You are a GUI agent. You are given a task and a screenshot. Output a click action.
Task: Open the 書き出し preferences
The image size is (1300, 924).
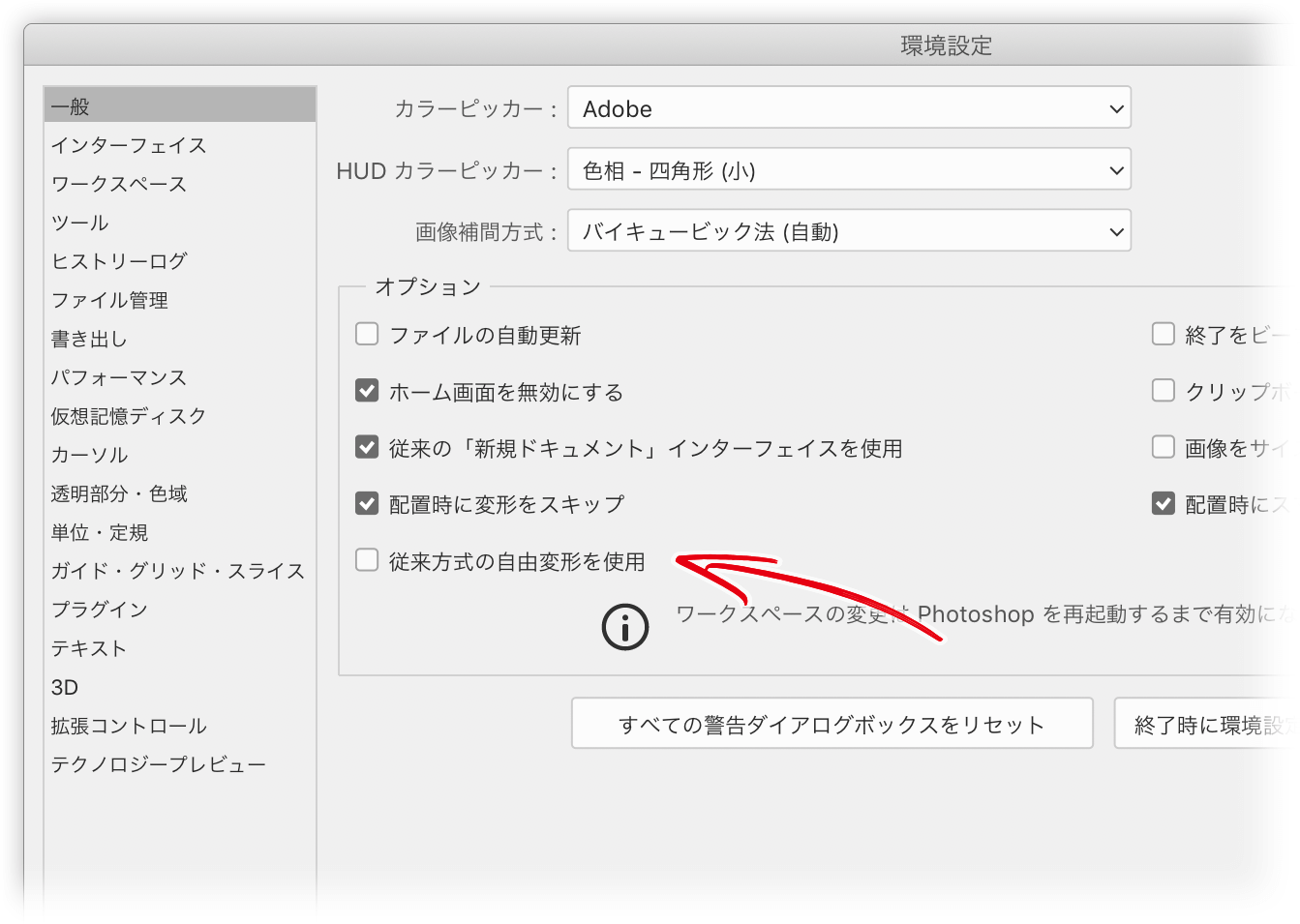pos(89,339)
